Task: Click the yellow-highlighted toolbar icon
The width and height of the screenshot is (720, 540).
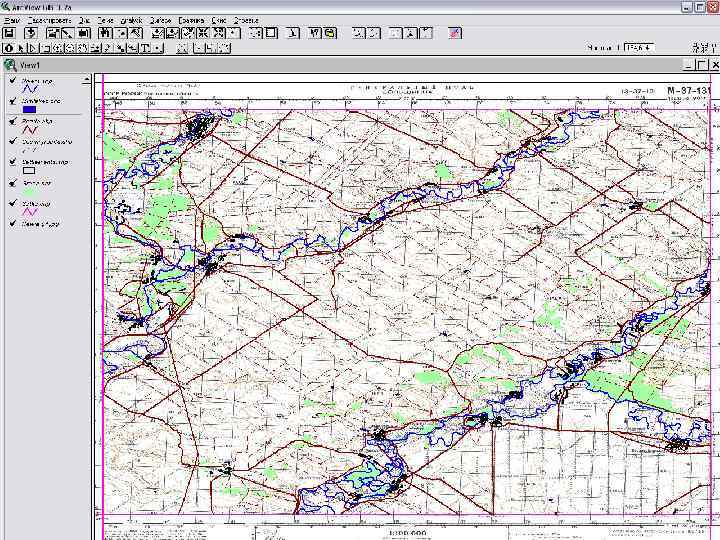Action: pyautogui.click(x=330, y=33)
